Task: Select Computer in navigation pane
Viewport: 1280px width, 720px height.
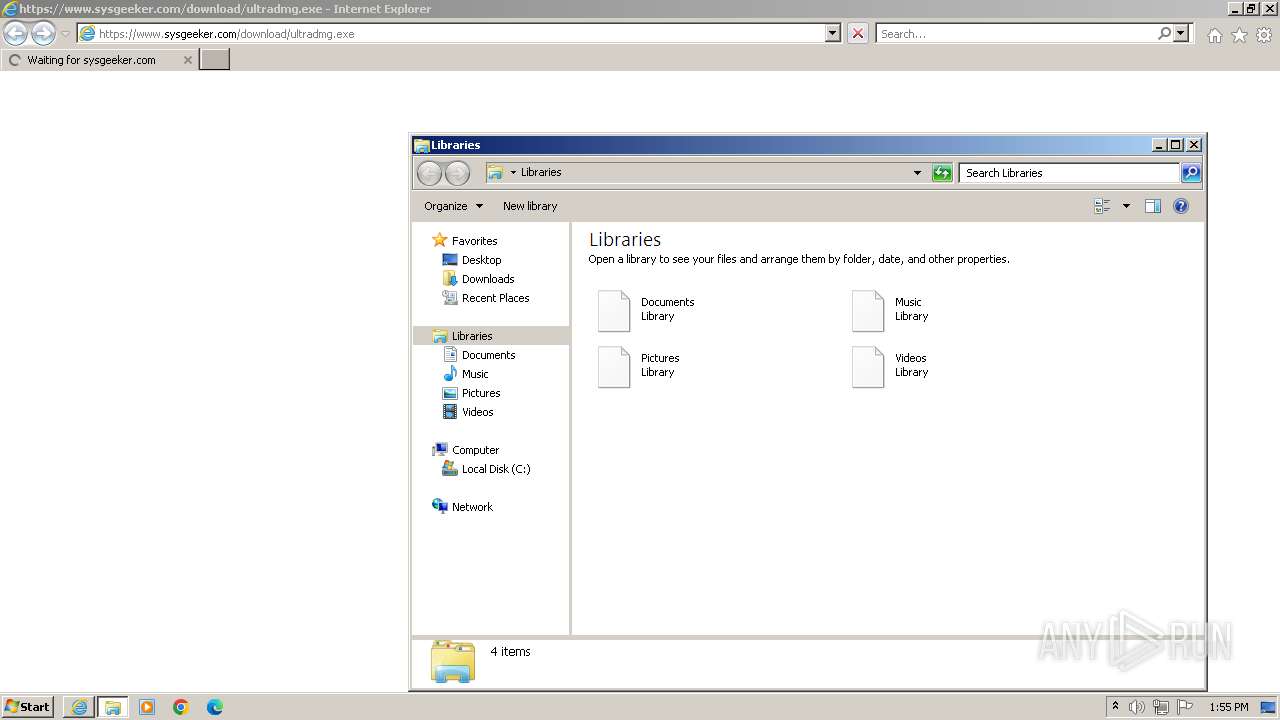Action: pyautogui.click(x=475, y=450)
